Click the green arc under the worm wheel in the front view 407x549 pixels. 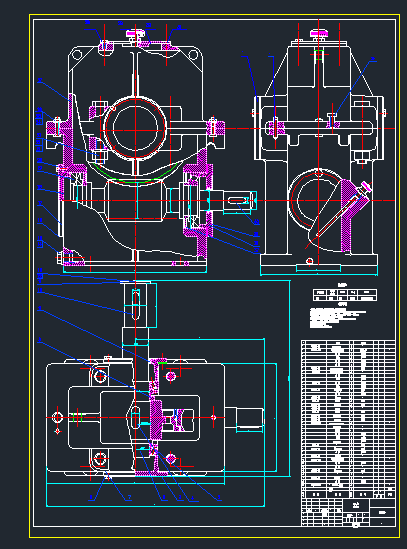click(137, 174)
